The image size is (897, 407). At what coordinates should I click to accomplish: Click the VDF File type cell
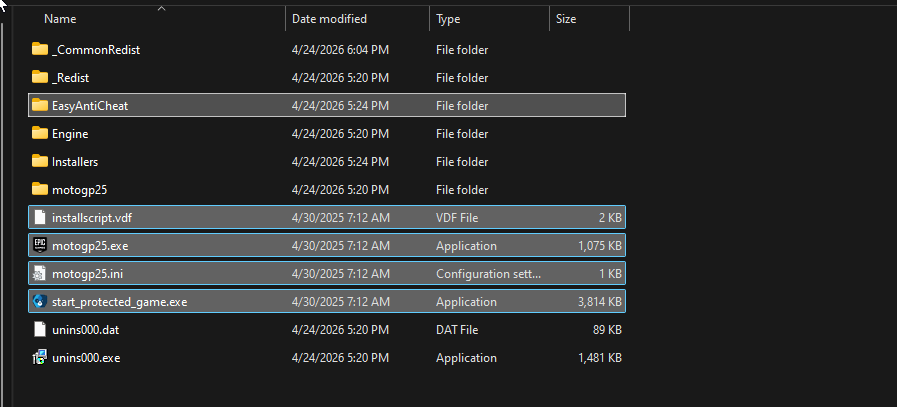pos(457,218)
